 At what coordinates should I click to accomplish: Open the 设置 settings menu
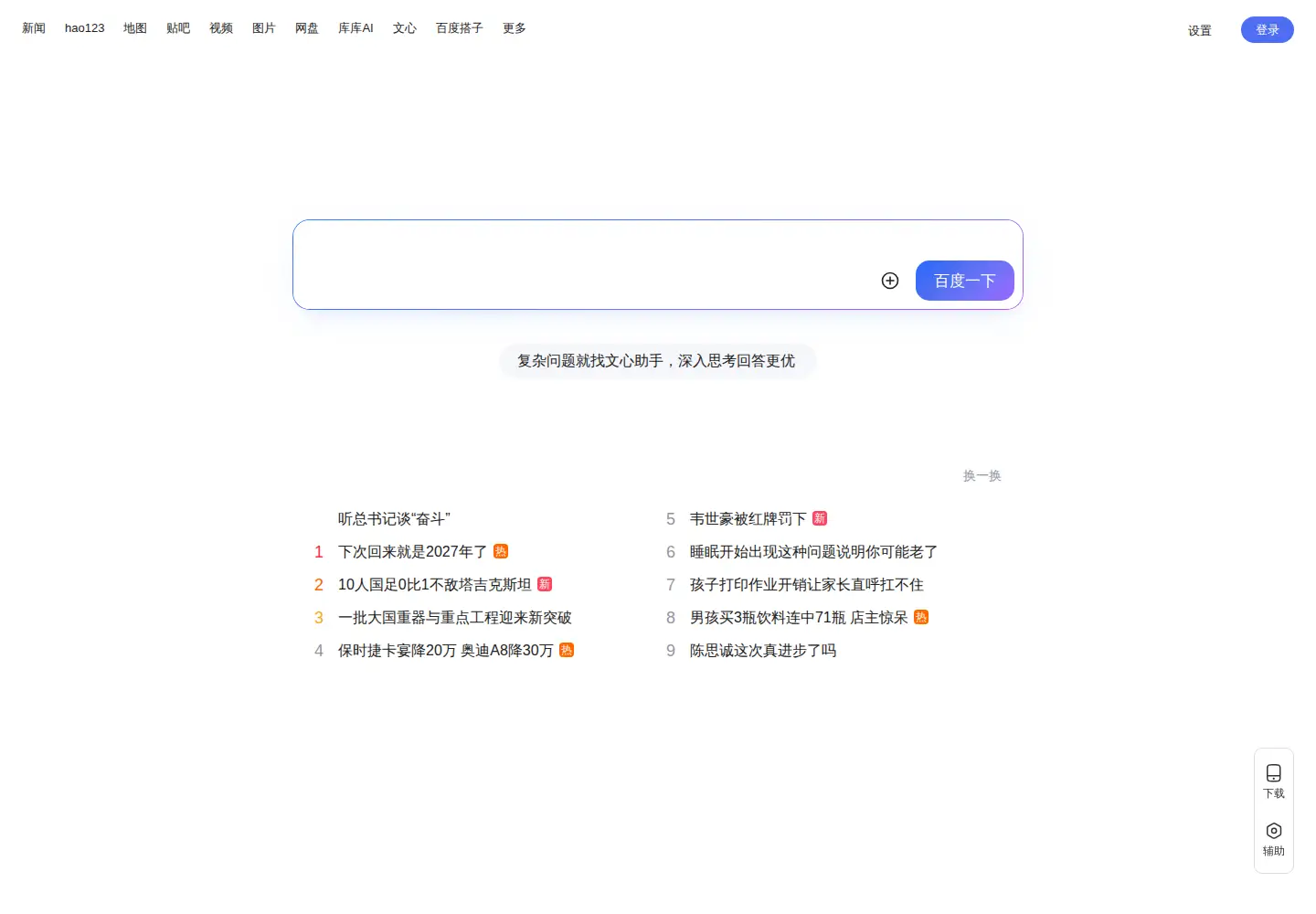(x=1200, y=30)
